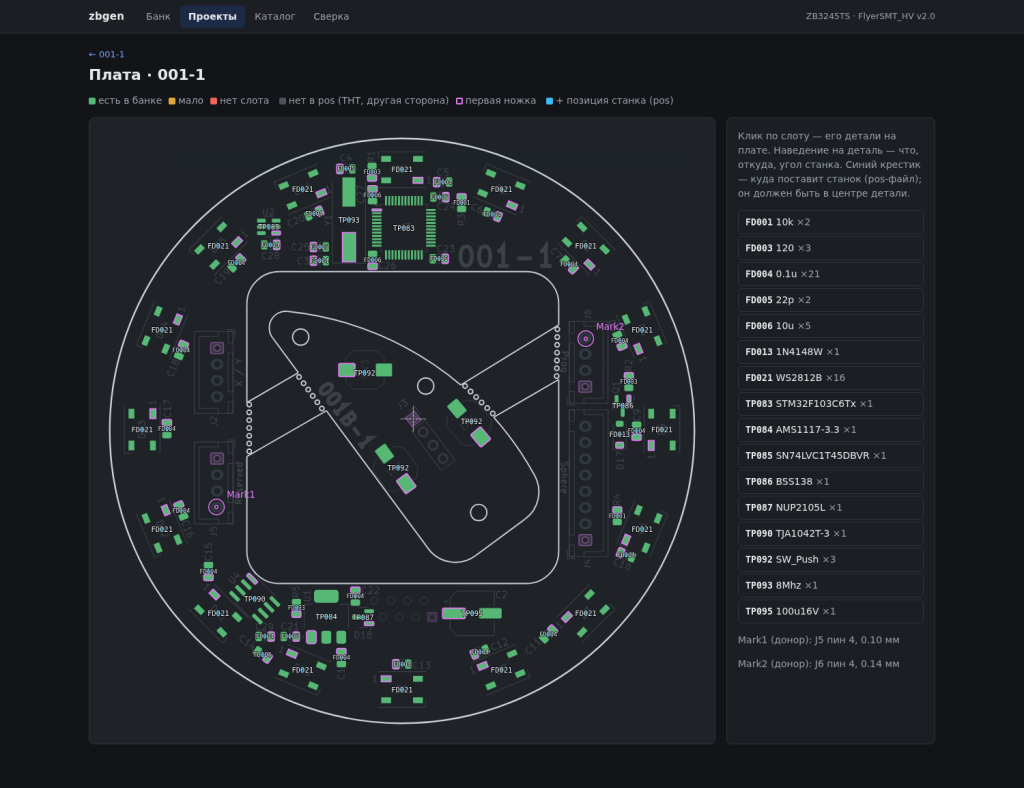Viewport: 1024px width, 788px height.
Task: Go back via the ← 001-1 link
Action: coord(106,54)
